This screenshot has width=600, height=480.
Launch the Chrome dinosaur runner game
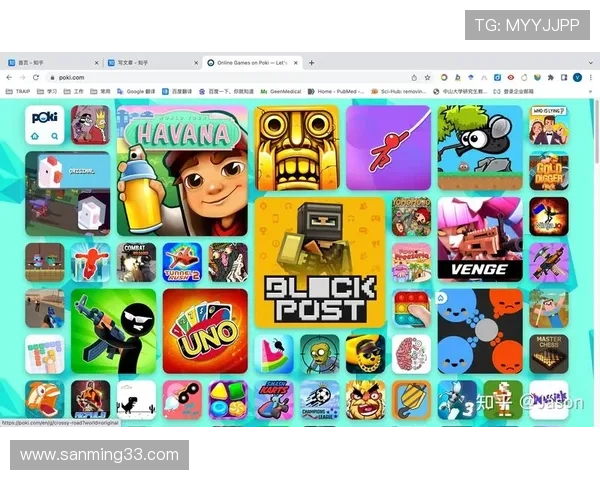[137, 400]
